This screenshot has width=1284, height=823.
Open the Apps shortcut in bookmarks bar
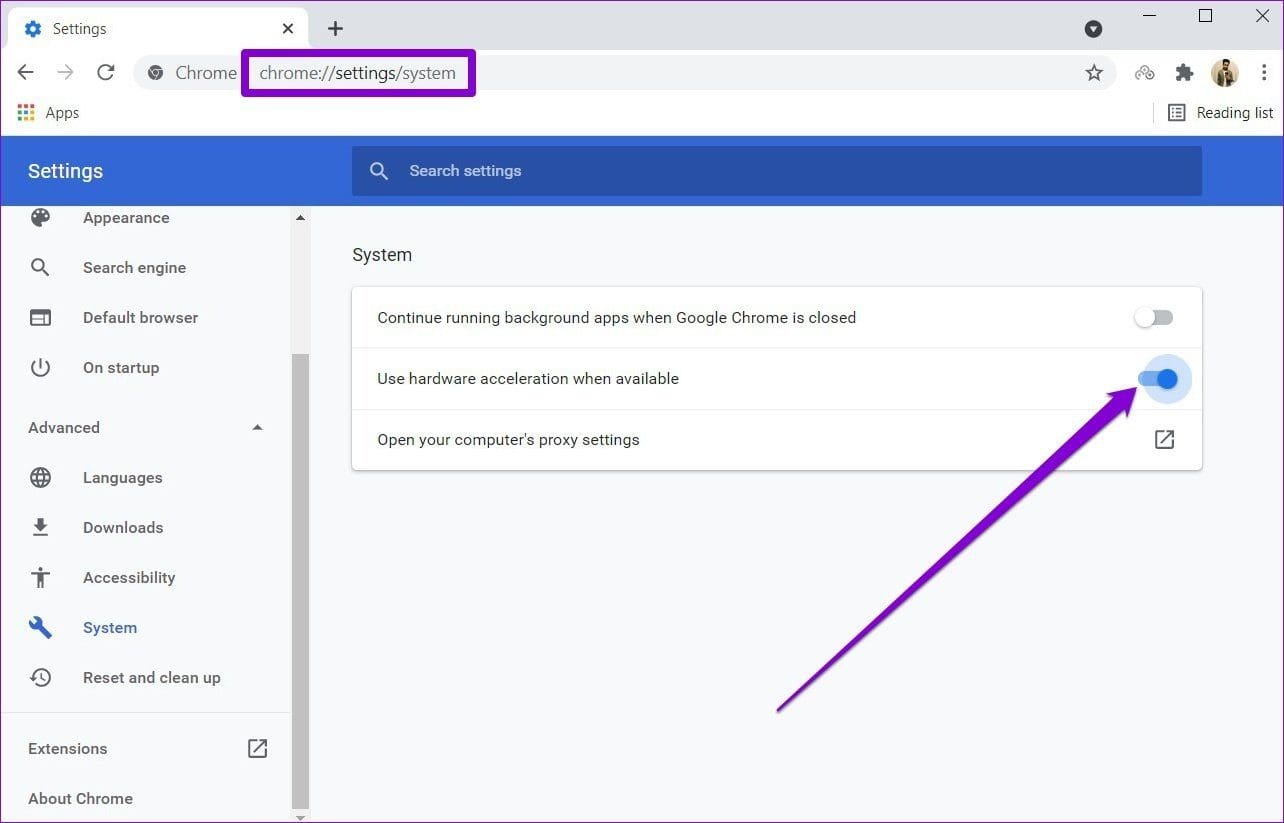click(48, 113)
